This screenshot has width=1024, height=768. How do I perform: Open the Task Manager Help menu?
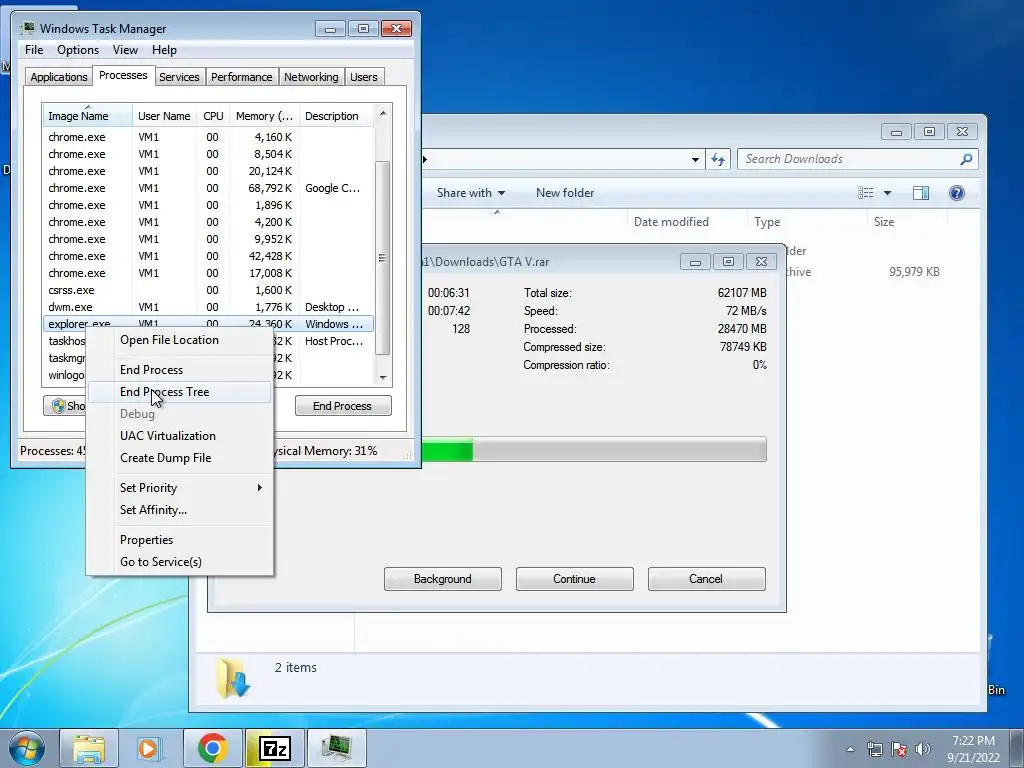[x=164, y=50]
